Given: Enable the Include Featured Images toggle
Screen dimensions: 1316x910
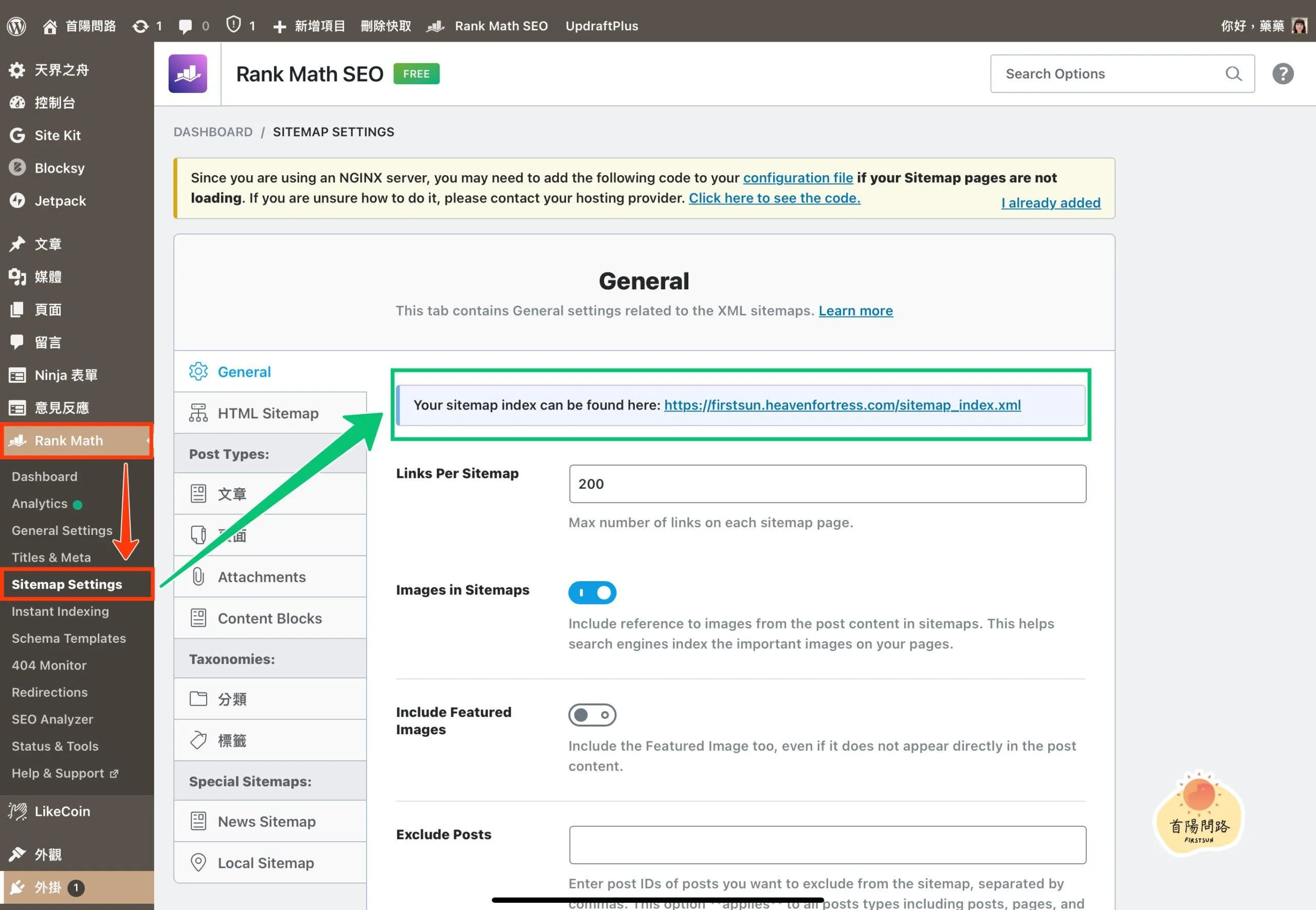Looking at the screenshot, I should [x=592, y=714].
